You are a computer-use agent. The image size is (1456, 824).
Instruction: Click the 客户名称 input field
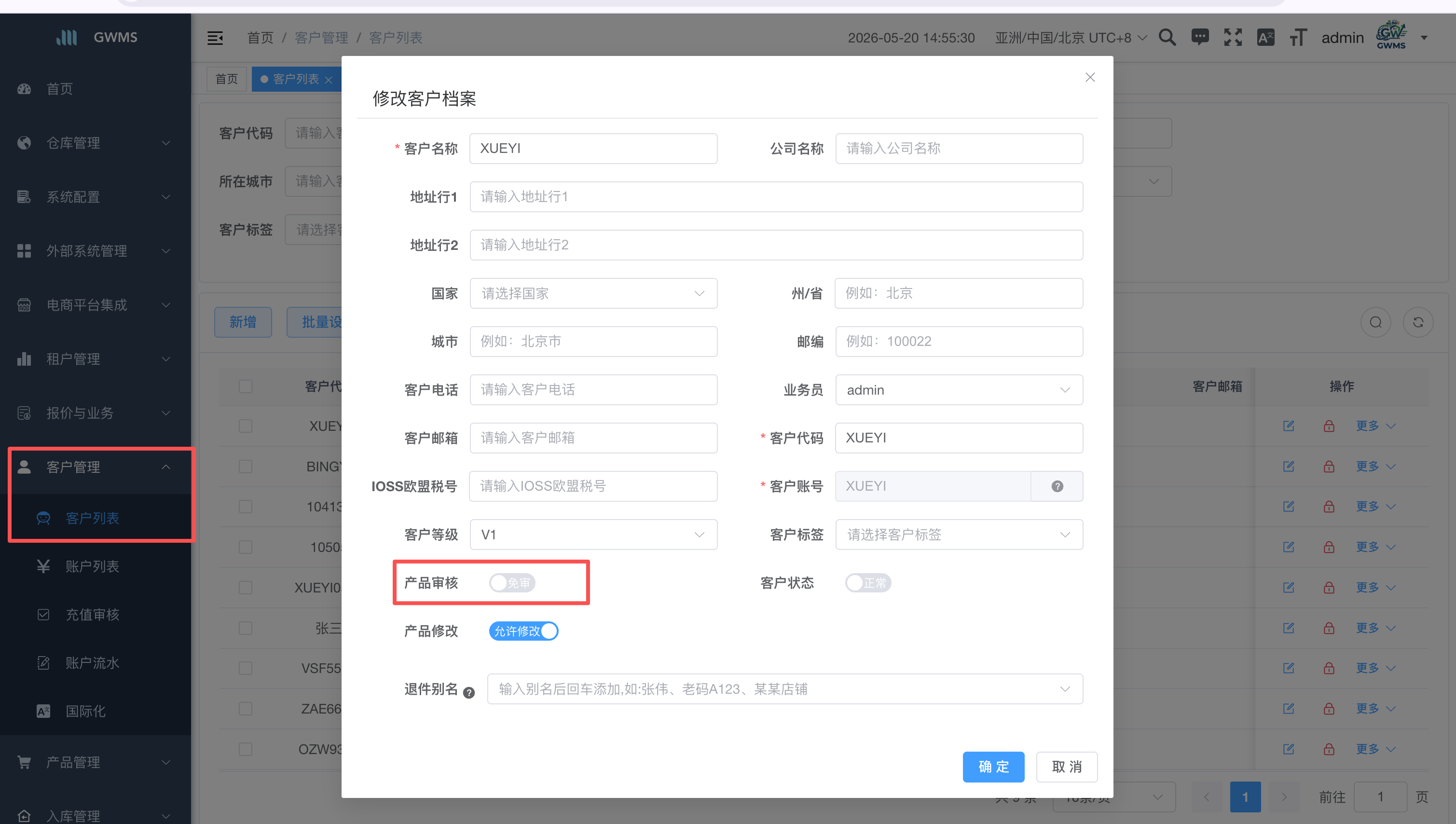[x=593, y=148]
